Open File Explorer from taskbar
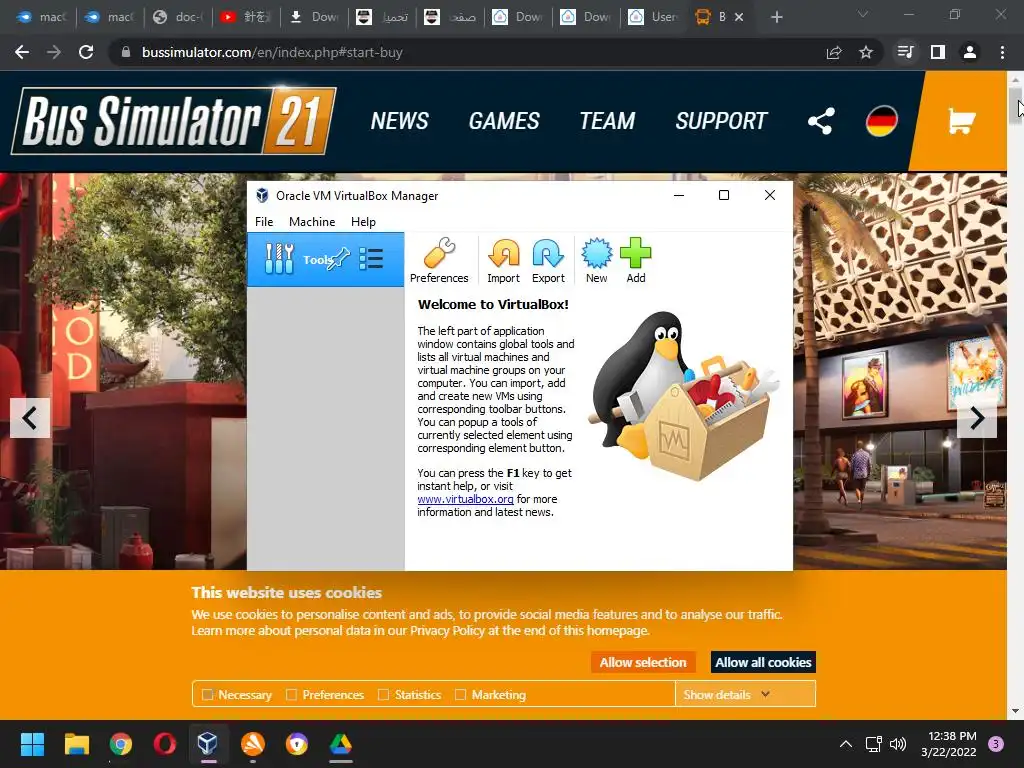Screen dimensions: 1024x768 [76, 744]
